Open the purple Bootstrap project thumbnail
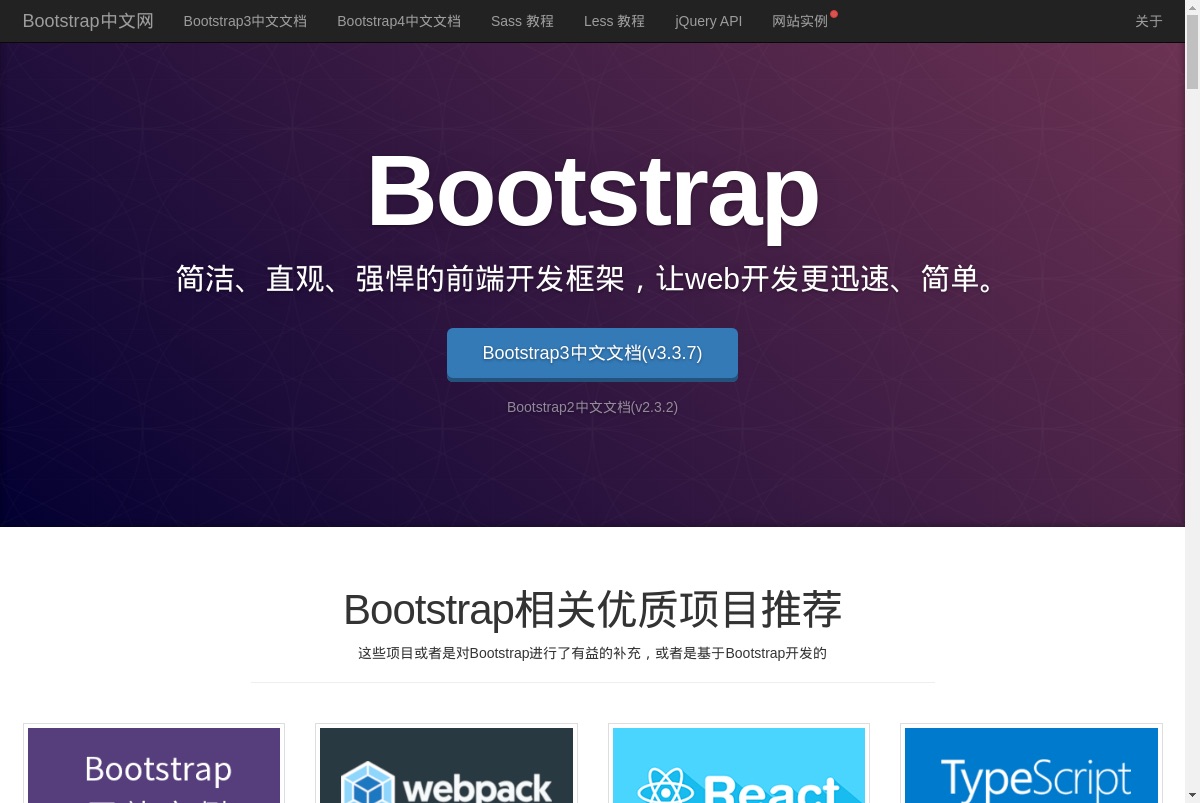1200x803 pixels. click(154, 765)
